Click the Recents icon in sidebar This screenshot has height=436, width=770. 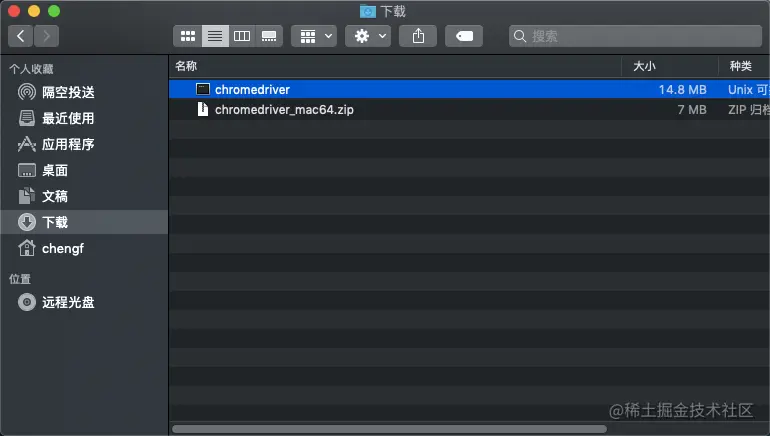(27, 118)
